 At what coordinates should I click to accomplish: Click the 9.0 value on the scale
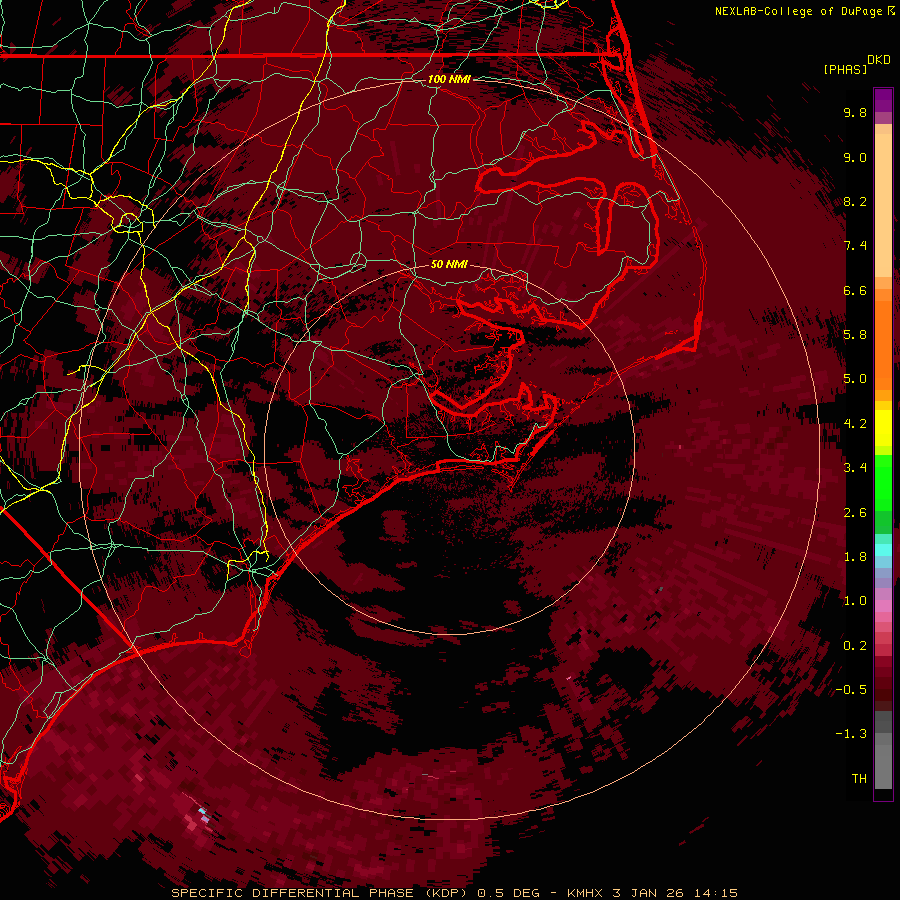coord(855,157)
